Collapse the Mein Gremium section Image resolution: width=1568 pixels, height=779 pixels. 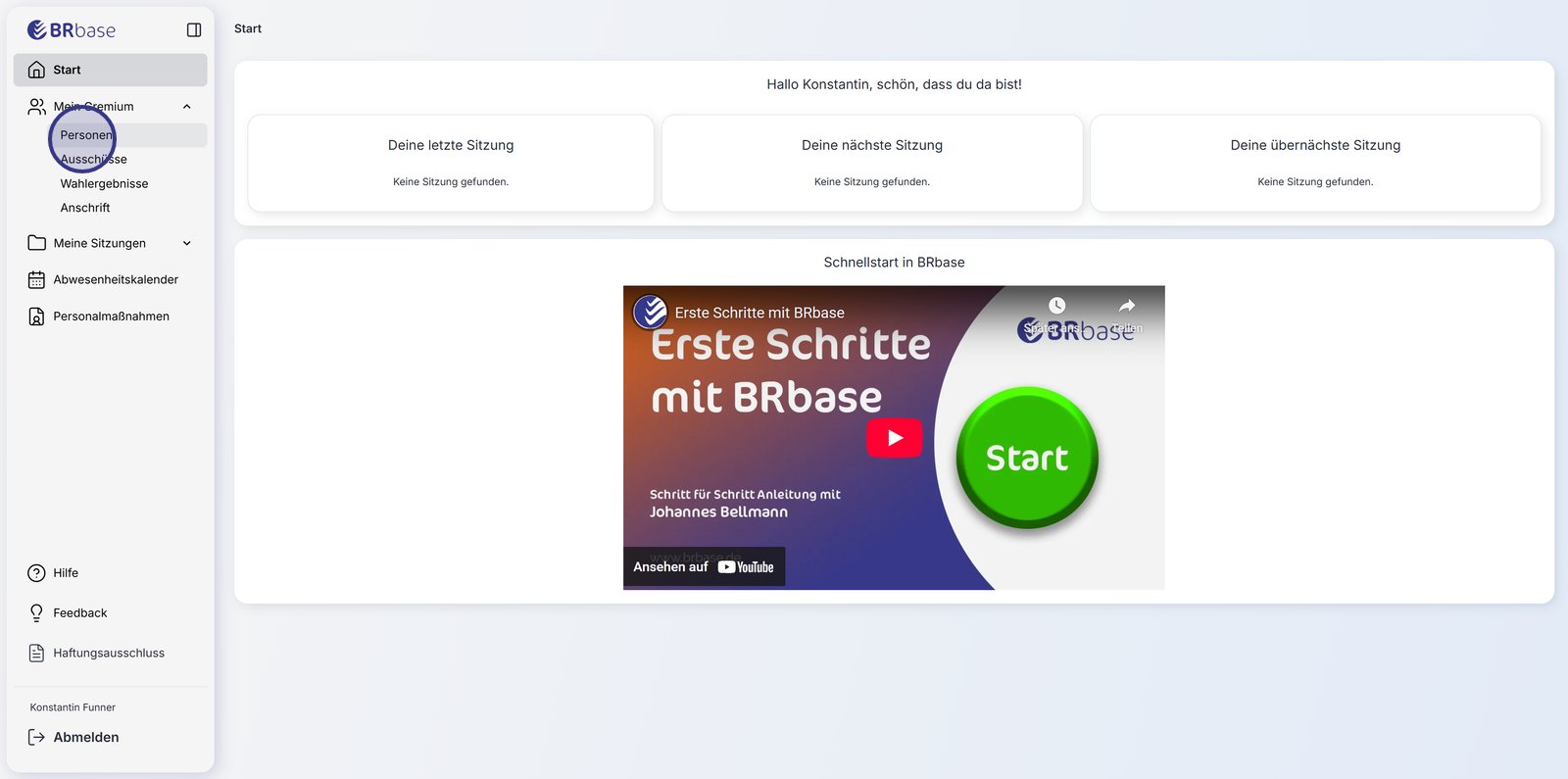tap(187, 106)
